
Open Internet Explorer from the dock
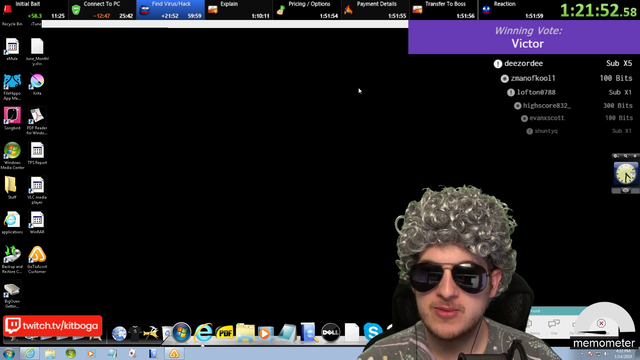[x=203, y=332]
